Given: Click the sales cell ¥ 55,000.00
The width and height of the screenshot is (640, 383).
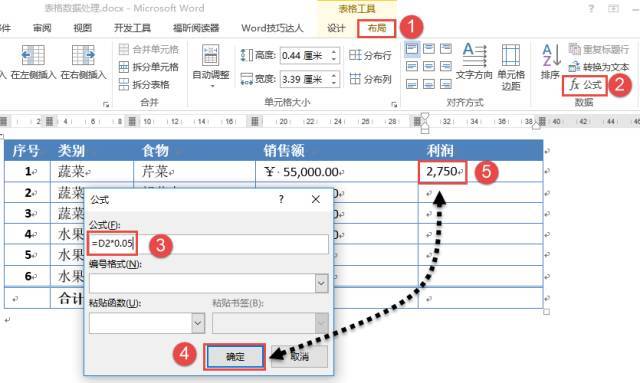Looking at the screenshot, I should tap(336, 171).
